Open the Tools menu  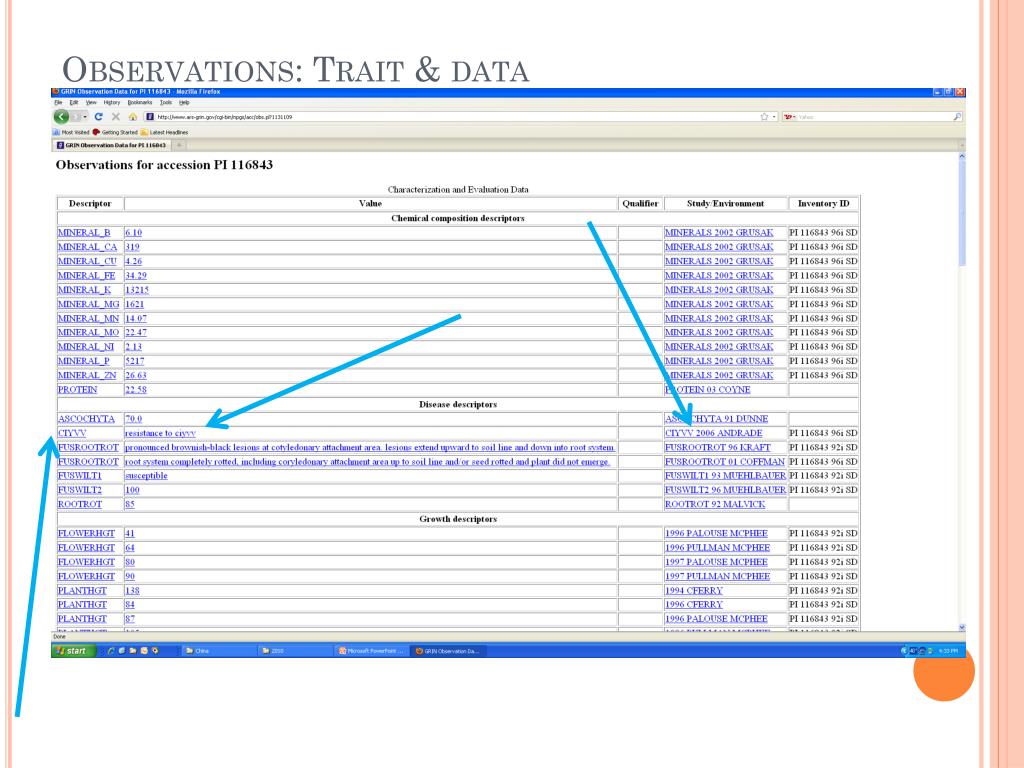[166, 103]
